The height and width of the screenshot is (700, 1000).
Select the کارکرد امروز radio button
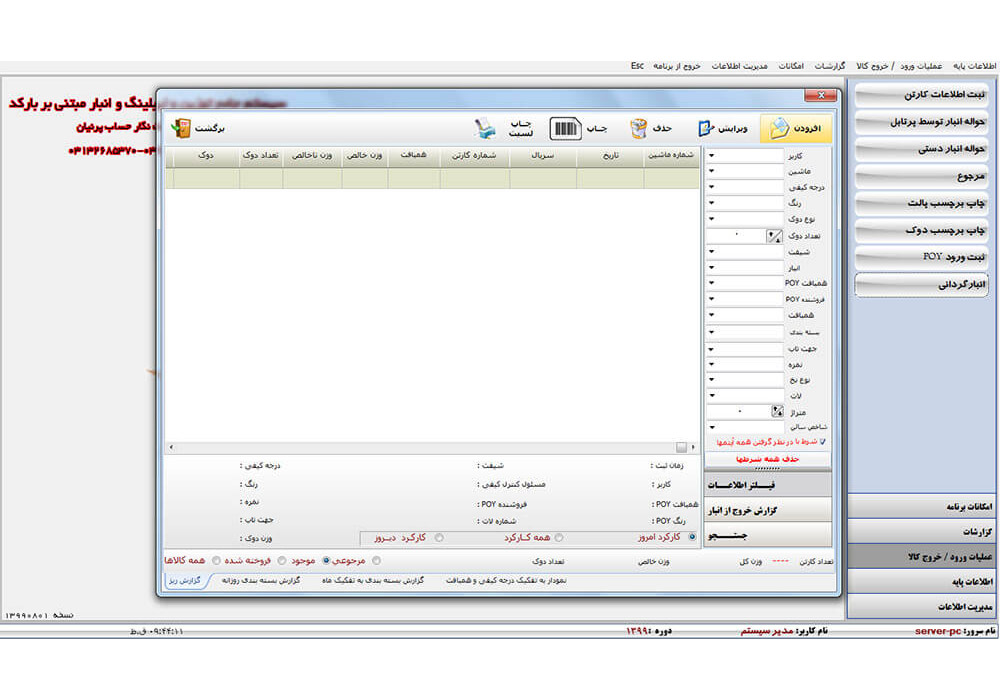point(692,537)
